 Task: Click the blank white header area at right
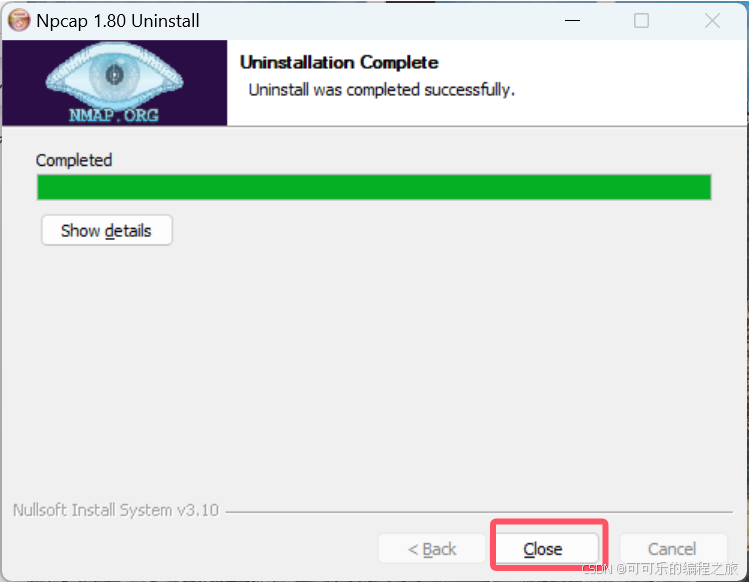631,82
